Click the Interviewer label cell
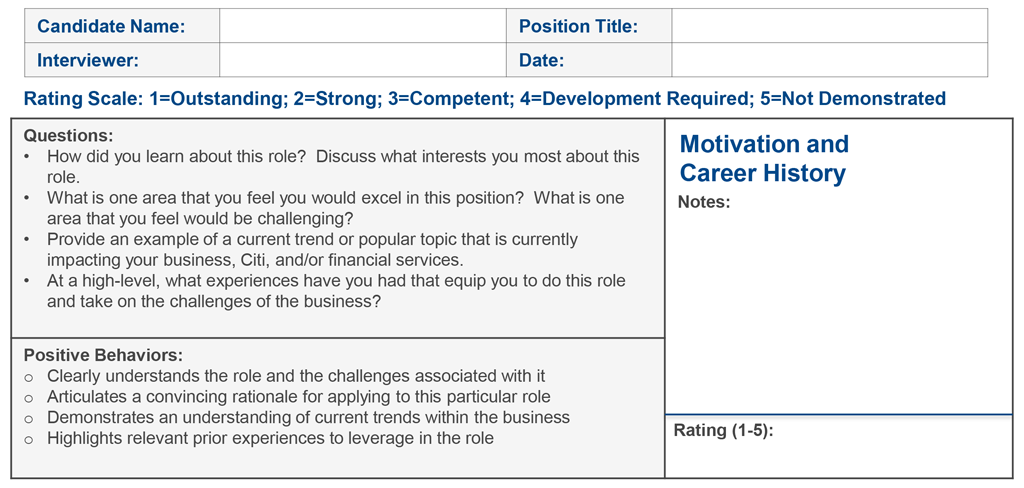 coord(122,61)
